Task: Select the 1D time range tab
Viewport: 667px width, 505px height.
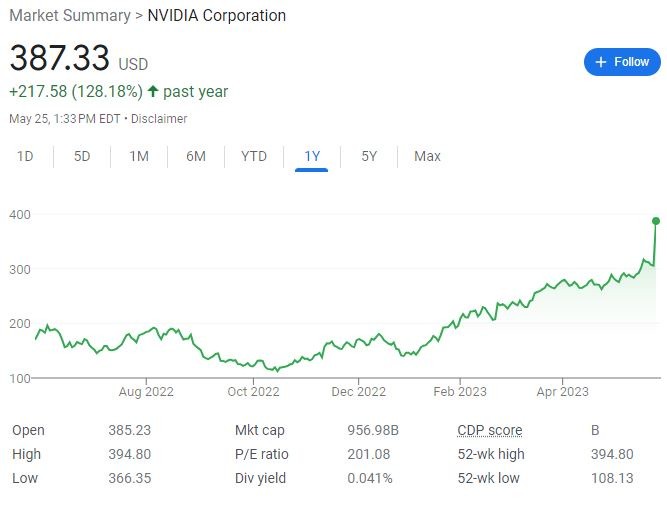Action: pos(26,156)
